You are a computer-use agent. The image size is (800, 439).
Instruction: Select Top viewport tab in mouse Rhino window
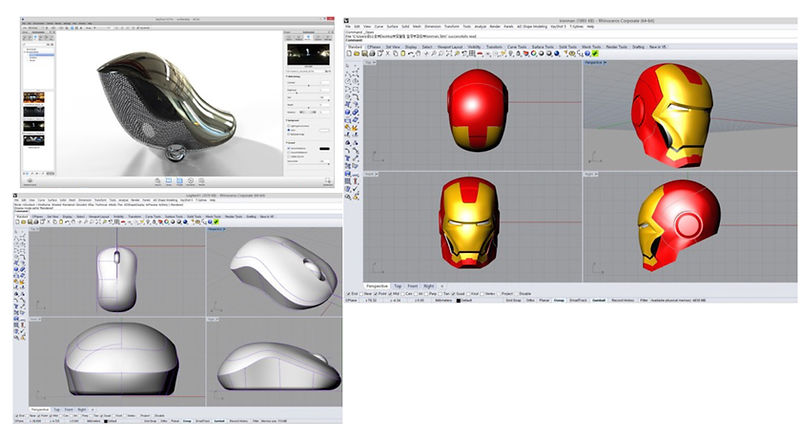pos(57,409)
